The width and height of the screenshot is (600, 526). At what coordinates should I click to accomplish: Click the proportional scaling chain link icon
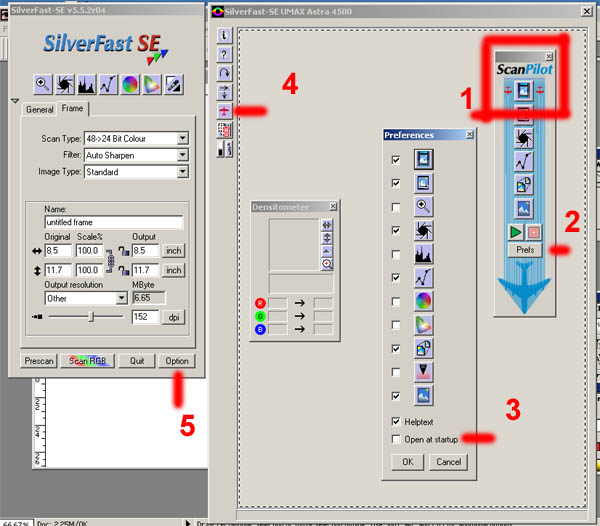pyautogui.click(x=110, y=261)
